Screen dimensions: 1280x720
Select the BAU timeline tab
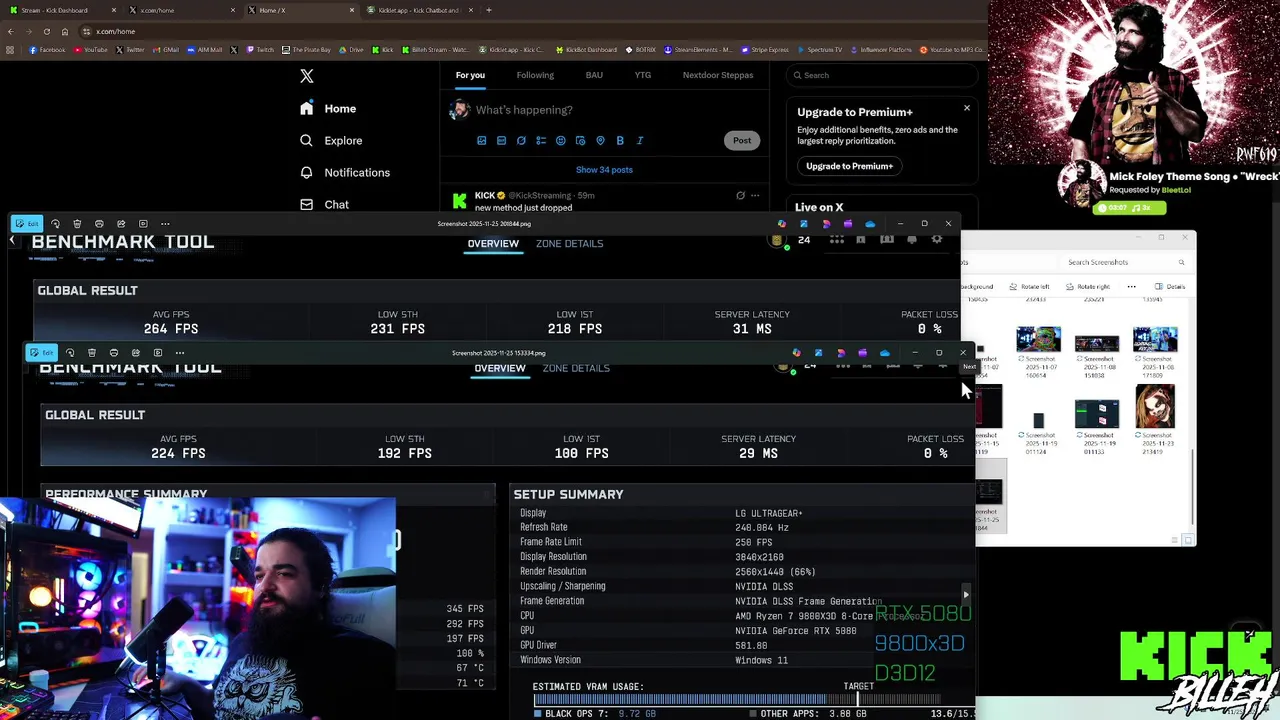pos(594,75)
